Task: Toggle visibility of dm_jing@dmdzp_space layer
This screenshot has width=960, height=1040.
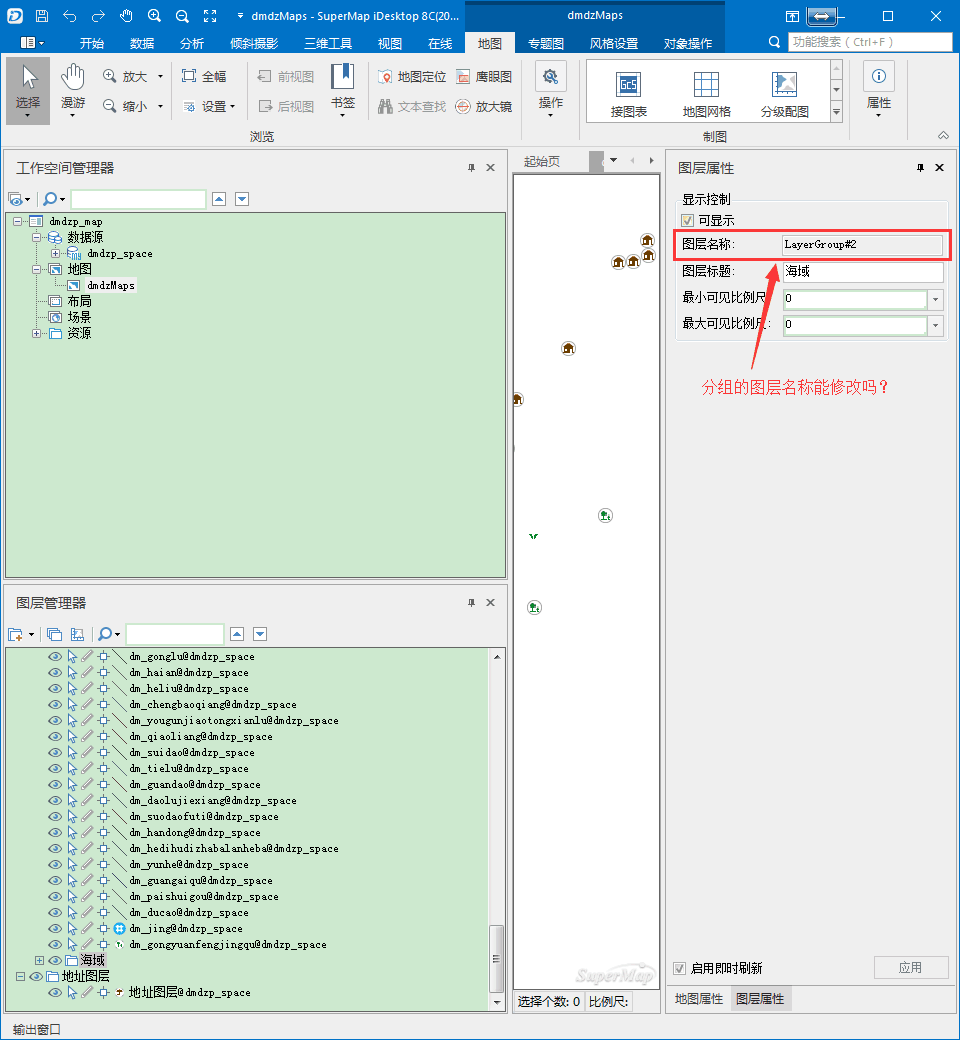Action: [x=55, y=929]
